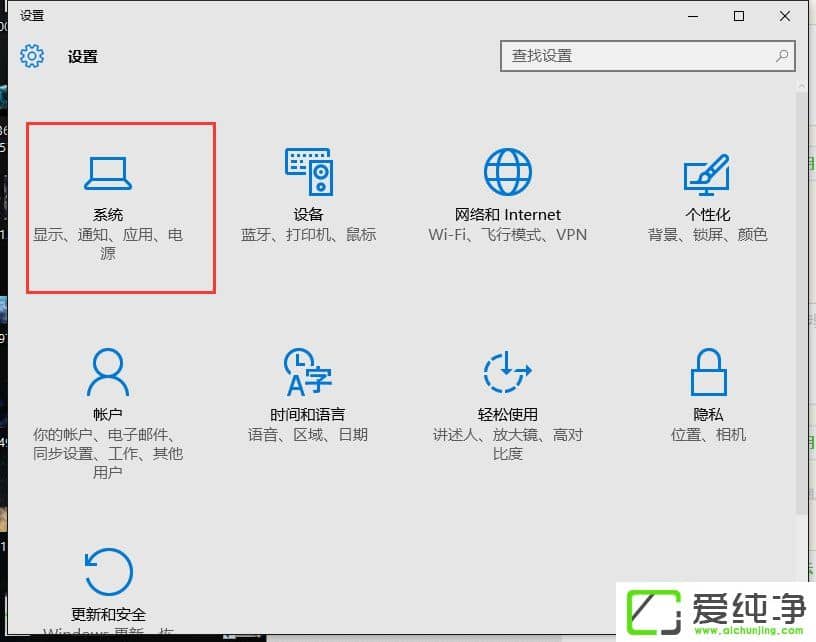Click the magnifier icon in search box
Image resolution: width=816 pixels, height=642 pixels.
pyautogui.click(x=781, y=56)
